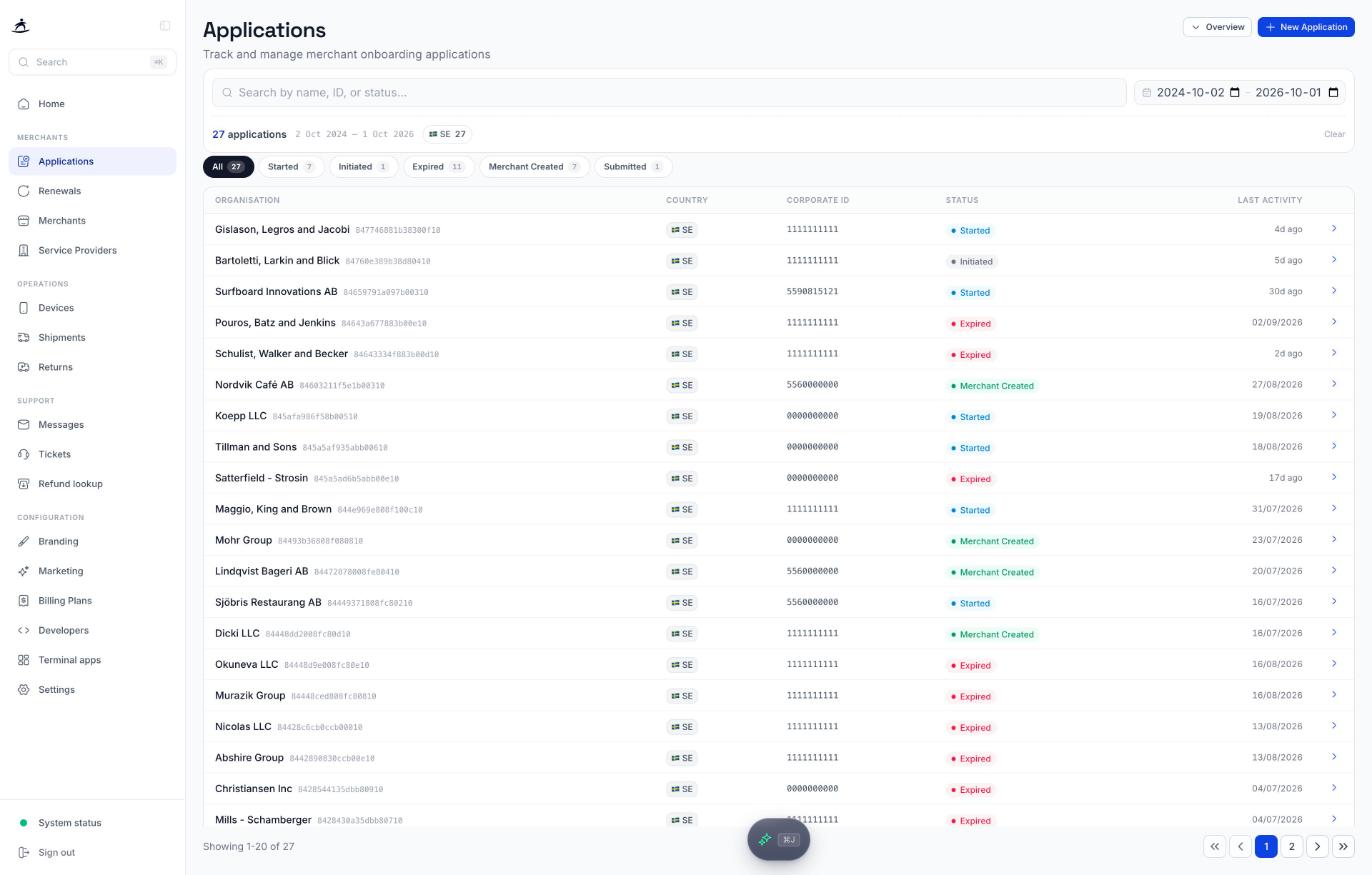
Task: Open Terminal apps
Action: coord(92,660)
